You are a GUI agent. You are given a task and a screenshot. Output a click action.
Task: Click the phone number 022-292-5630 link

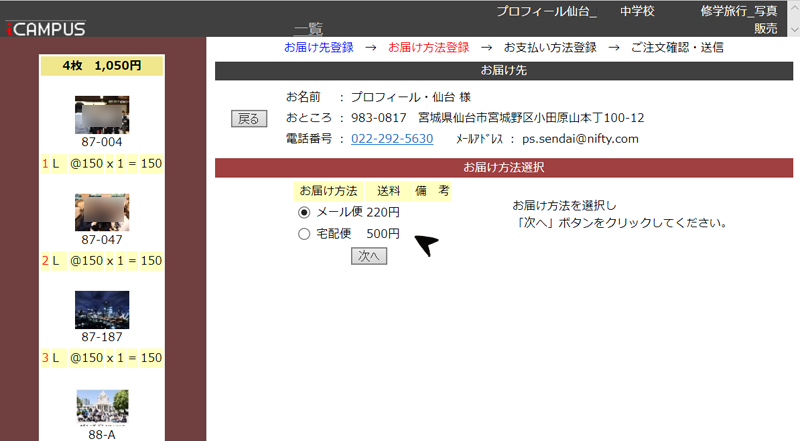(x=392, y=139)
